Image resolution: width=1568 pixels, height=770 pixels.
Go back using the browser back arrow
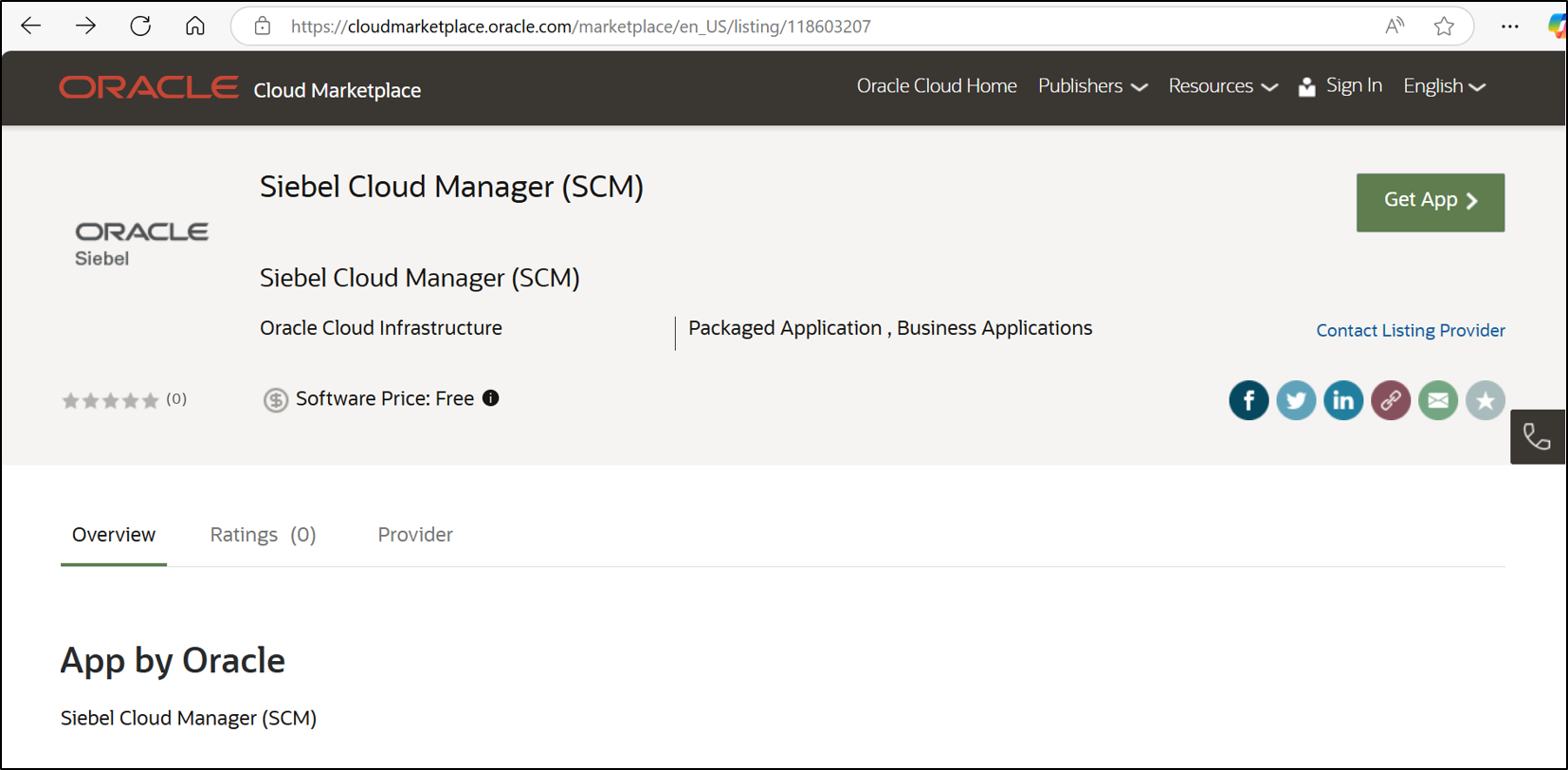tap(31, 26)
